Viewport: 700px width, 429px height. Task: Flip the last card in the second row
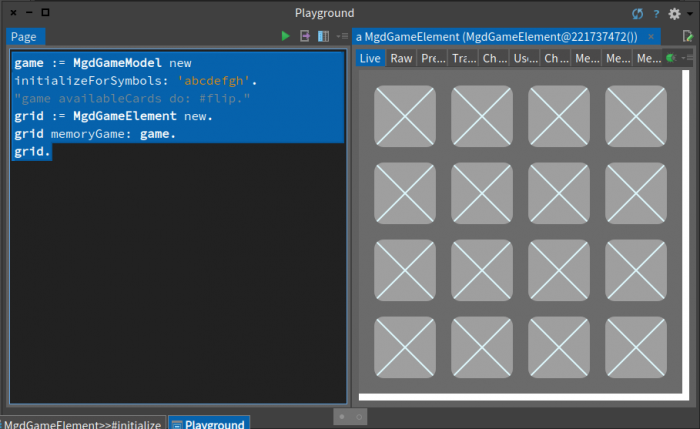636,193
